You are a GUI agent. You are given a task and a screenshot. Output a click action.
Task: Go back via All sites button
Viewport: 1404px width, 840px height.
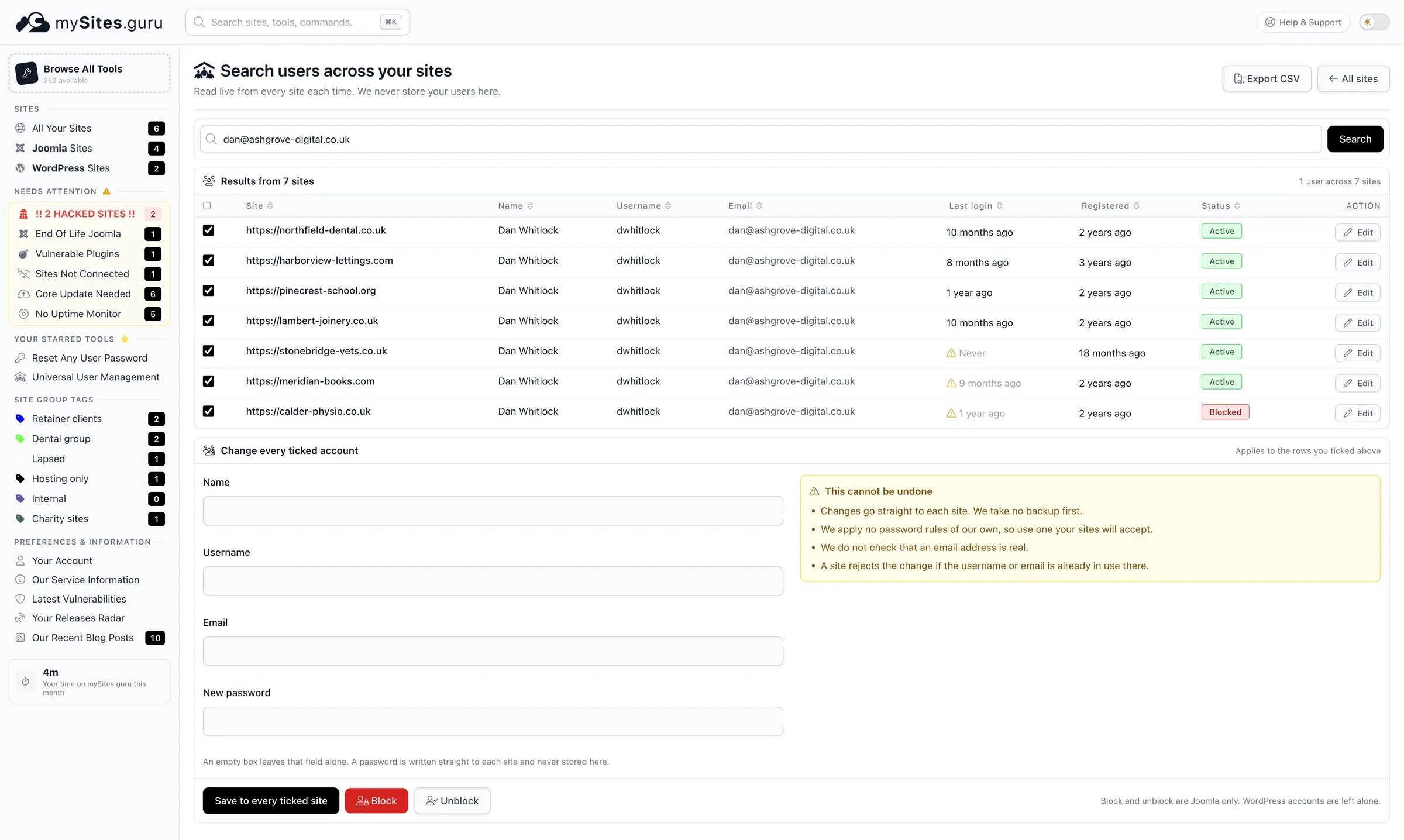tap(1353, 78)
